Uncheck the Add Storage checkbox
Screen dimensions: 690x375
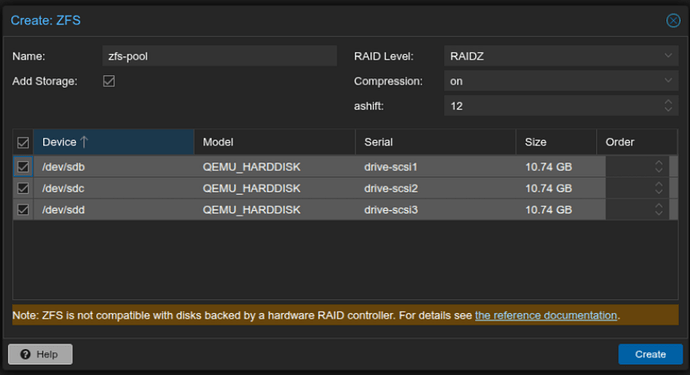coord(109,81)
